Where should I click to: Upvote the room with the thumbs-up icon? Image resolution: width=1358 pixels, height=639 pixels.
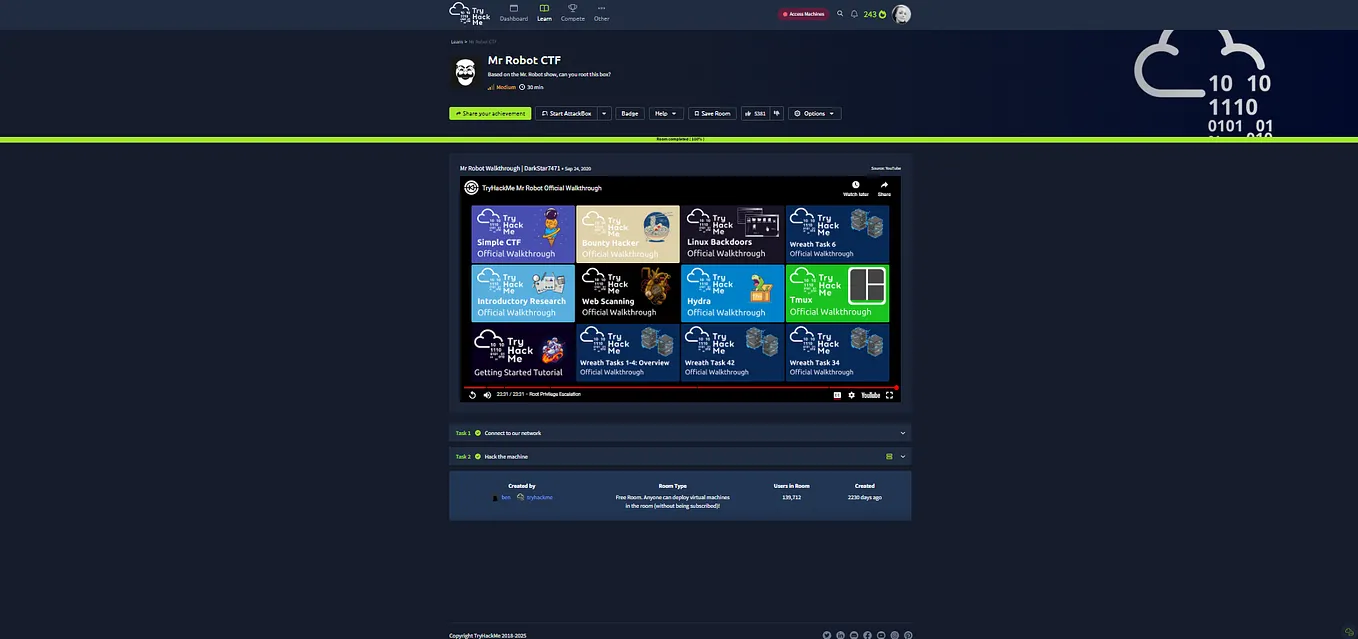click(749, 113)
